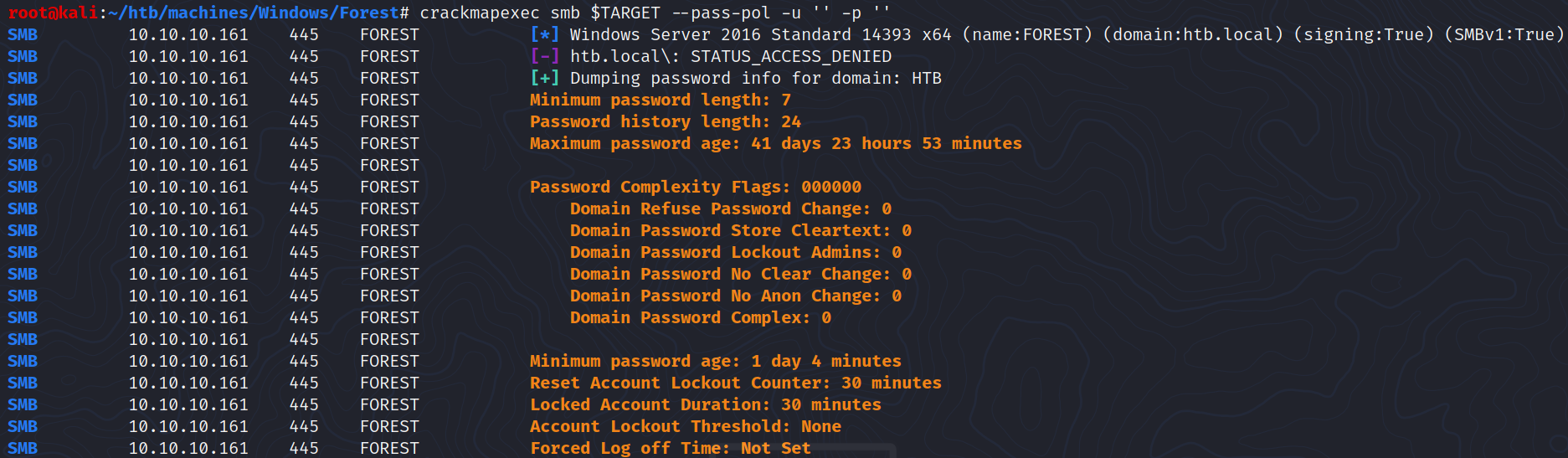Click the Account Lockout Threshold line
1568x458 pixels.
point(685,426)
